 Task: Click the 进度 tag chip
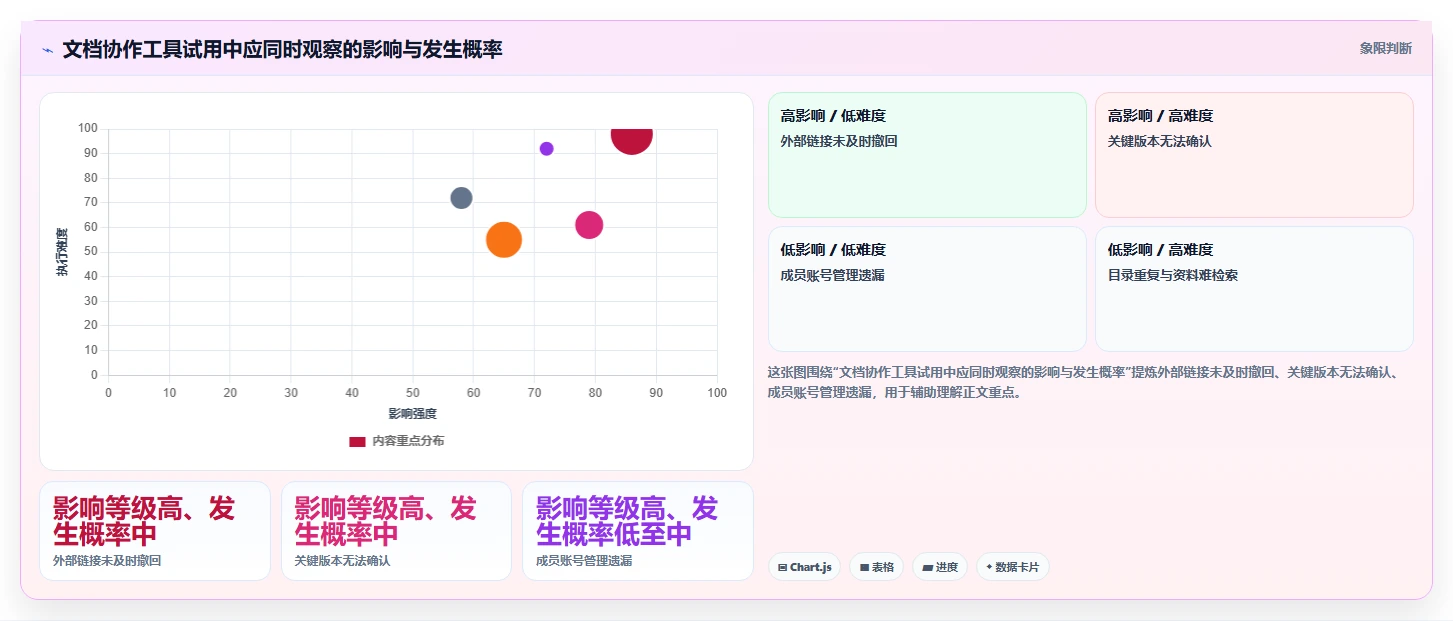point(940,567)
